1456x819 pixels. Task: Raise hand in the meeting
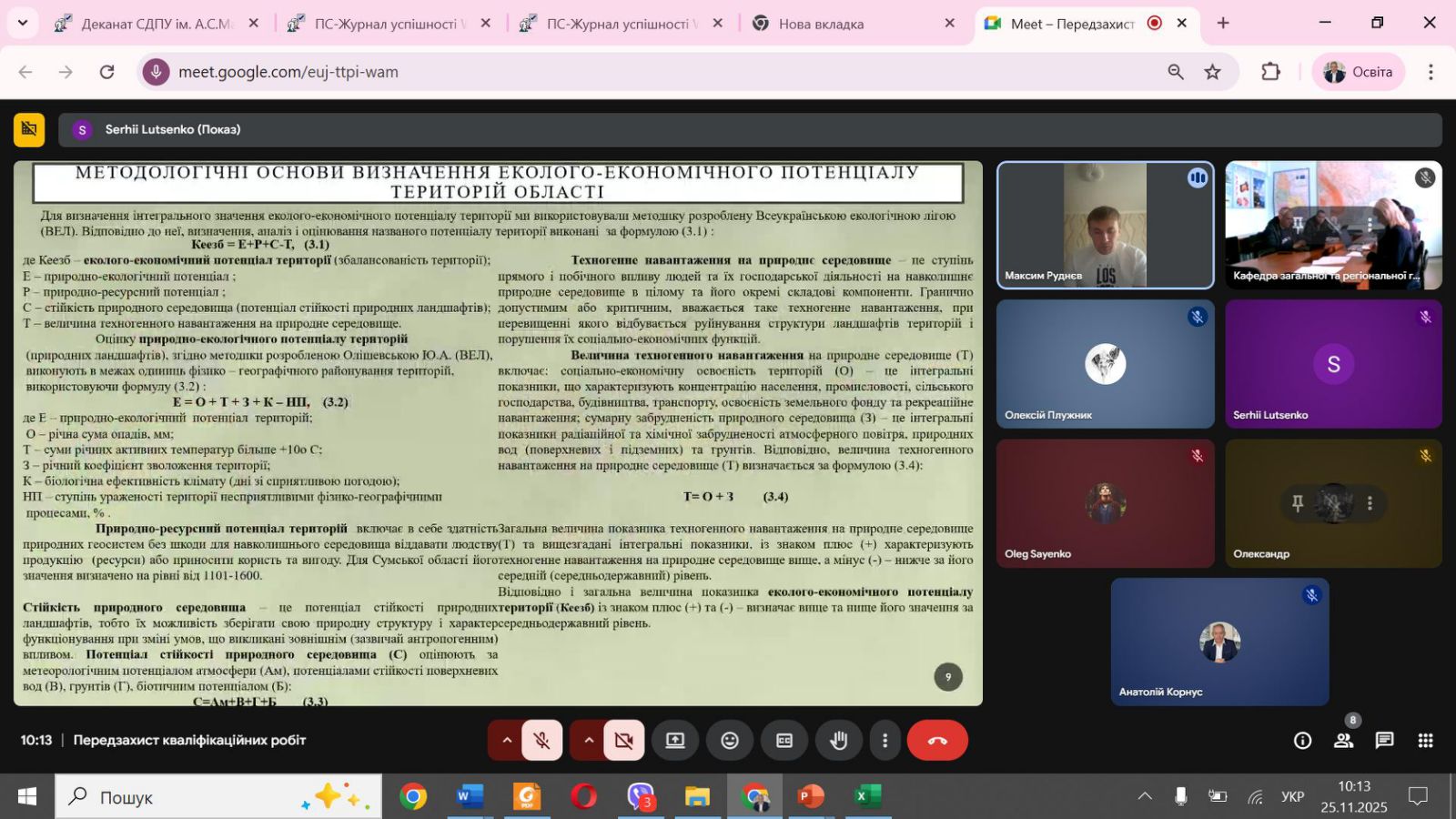click(838, 741)
